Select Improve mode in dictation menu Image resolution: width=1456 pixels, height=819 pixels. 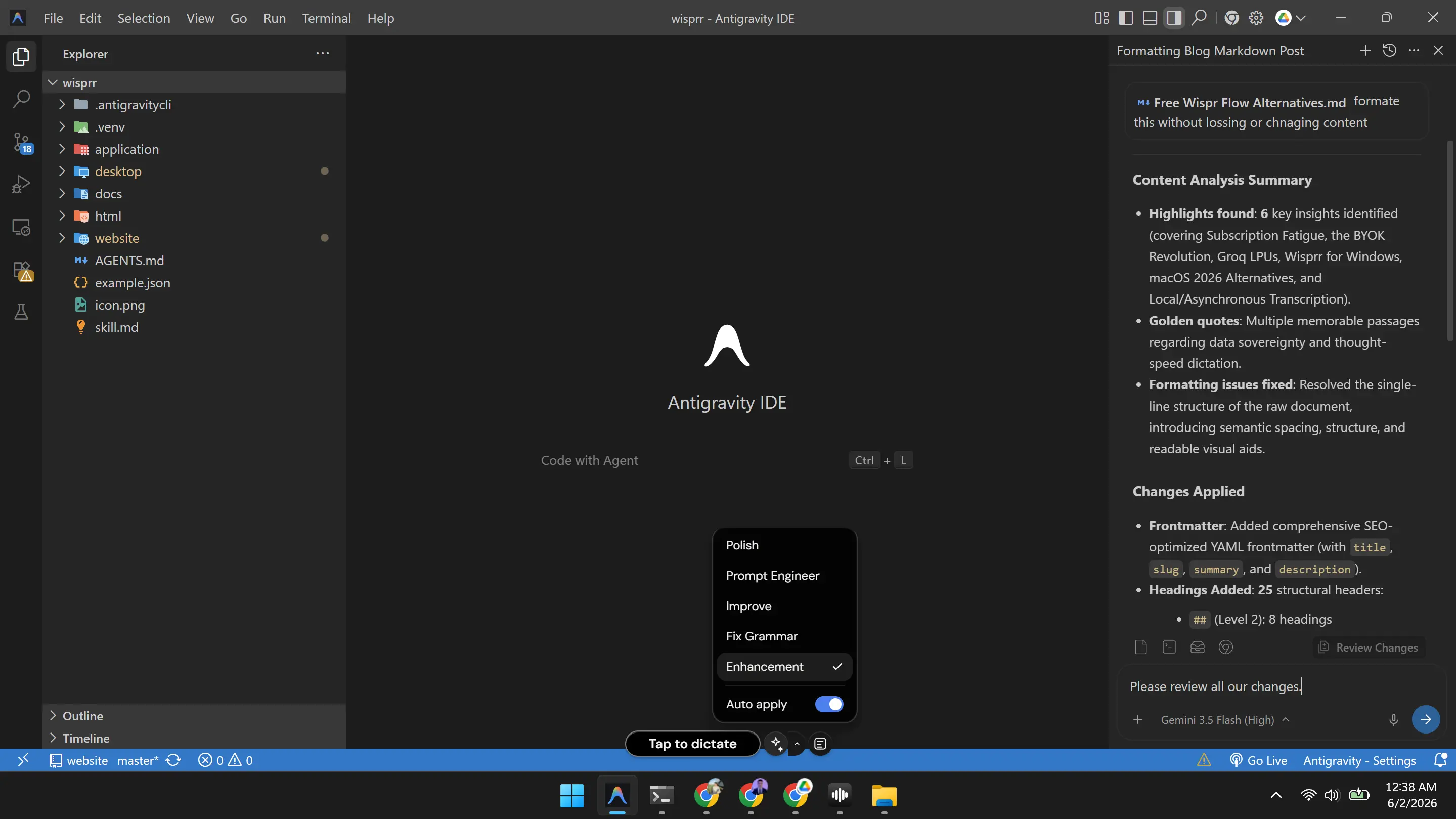click(x=784, y=606)
